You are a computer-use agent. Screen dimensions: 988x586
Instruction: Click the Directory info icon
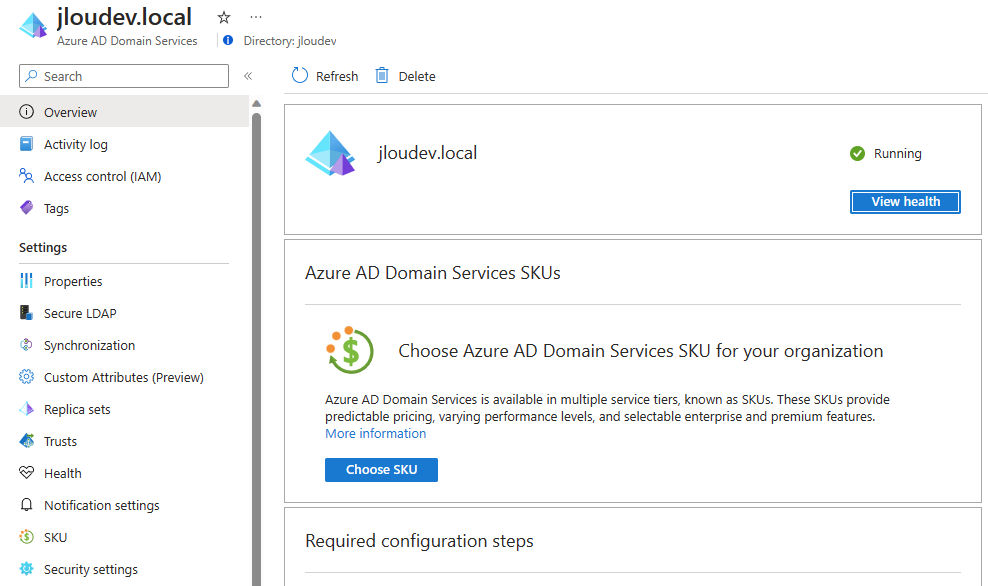pyautogui.click(x=228, y=40)
